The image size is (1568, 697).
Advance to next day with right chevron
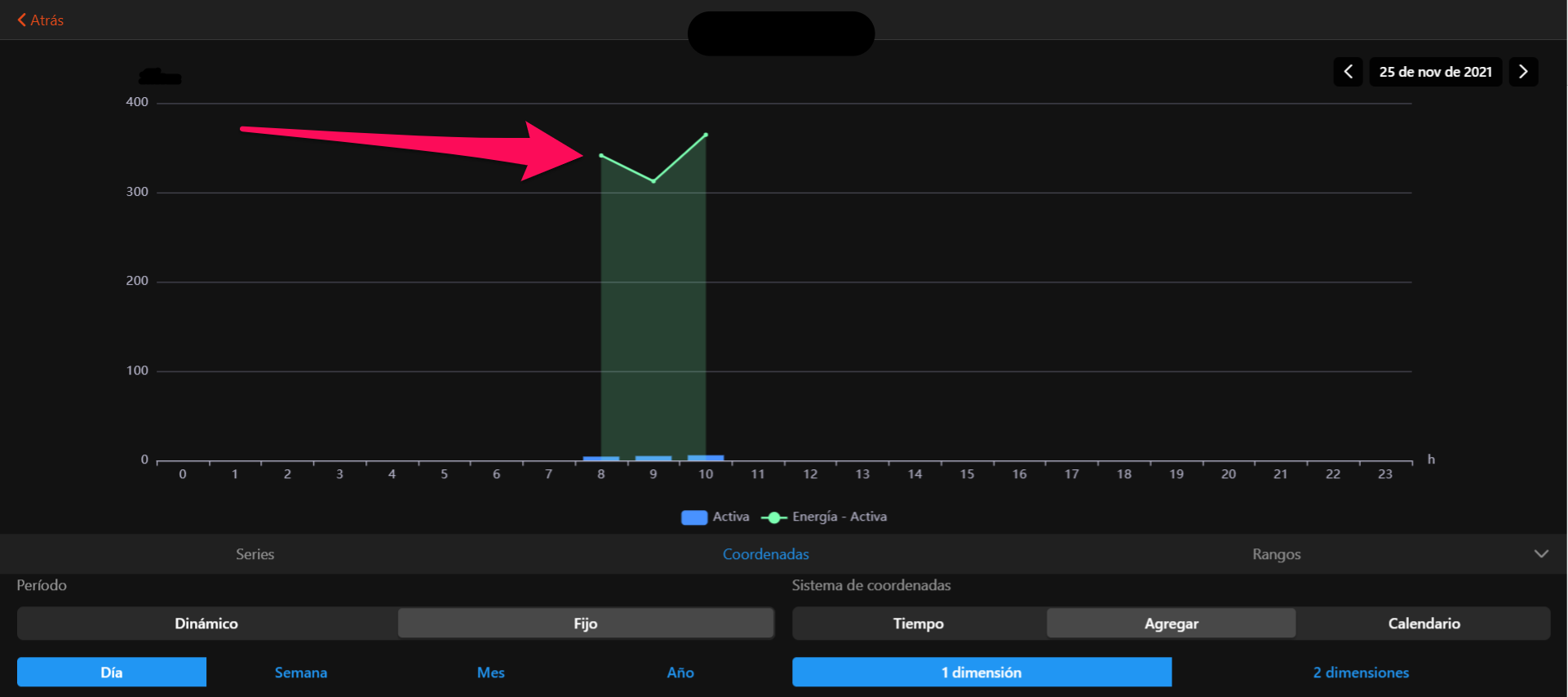pos(1523,72)
